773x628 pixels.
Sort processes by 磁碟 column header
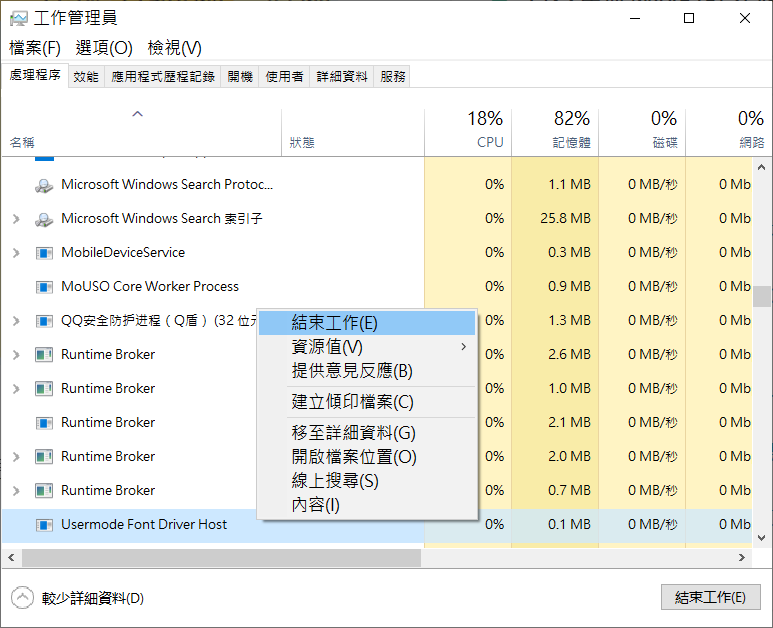642,133
